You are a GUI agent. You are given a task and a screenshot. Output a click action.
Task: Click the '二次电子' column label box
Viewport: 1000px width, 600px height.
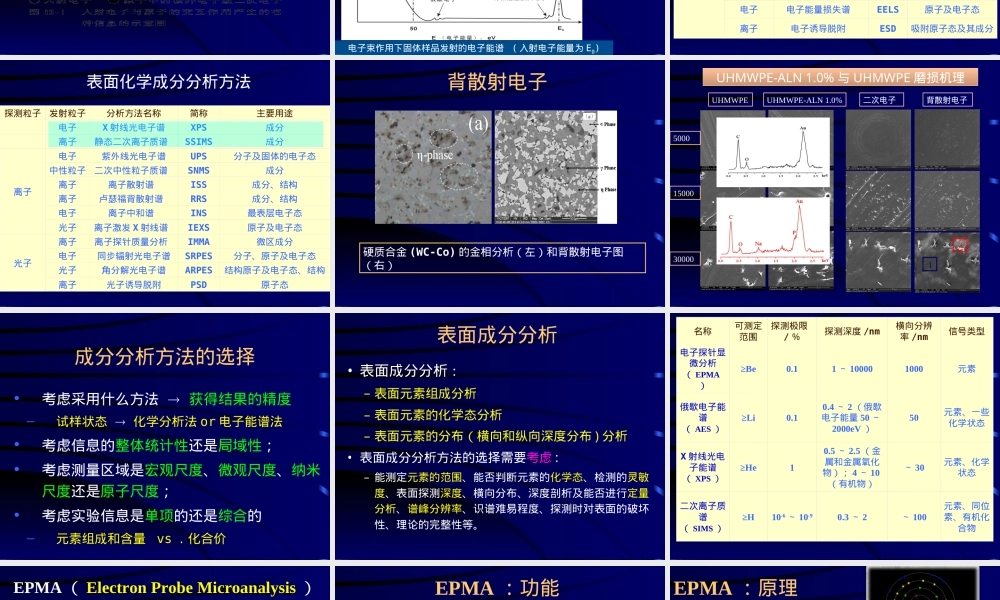[879, 100]
